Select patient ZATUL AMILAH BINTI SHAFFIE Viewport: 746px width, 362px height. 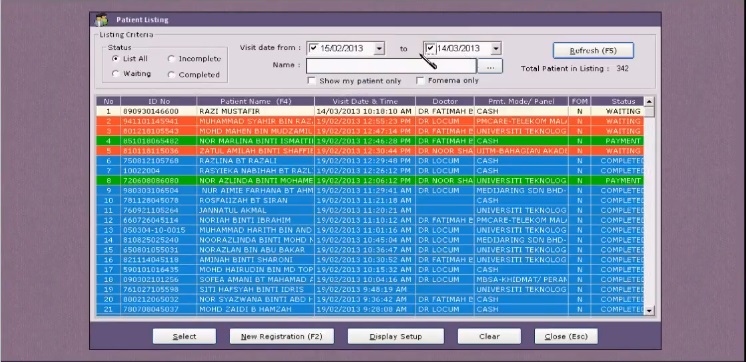click(370, 151)
